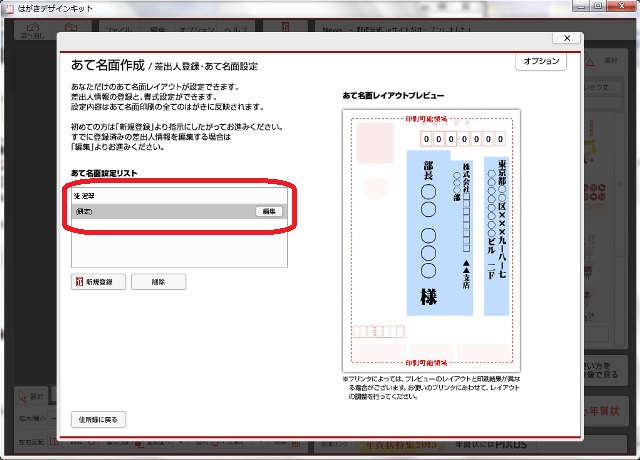Image resolution: width=640 pixels, height=460 pixels.
Task: Click the はがきデザインキット title bar icon
Action: coord(9,8)
